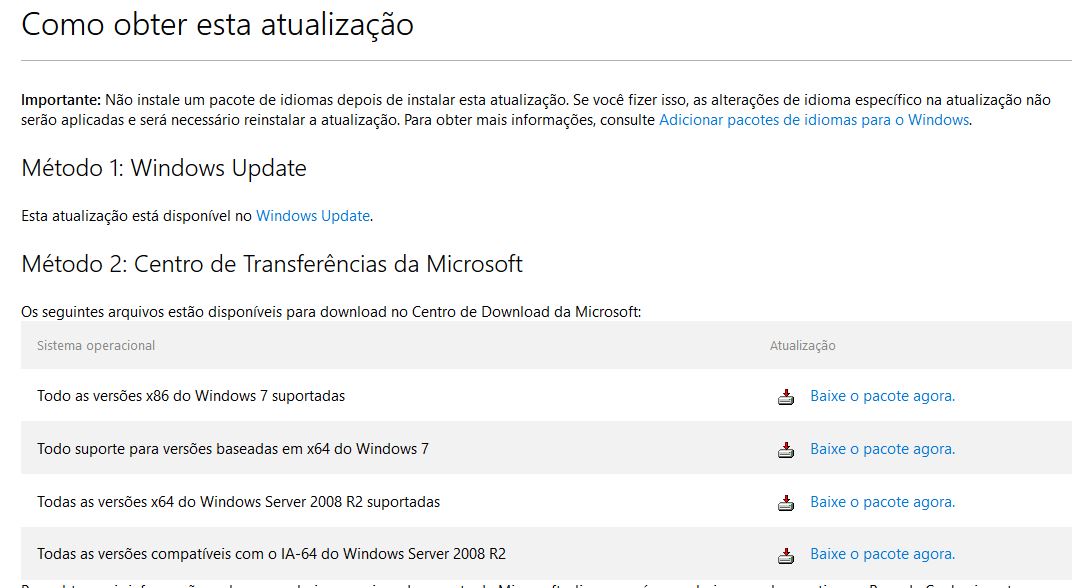The height and width of the screenshot is (588, 1089).
Task: Click download icon for Server 2008 R2 x64 row
Action: coord(785,502)
